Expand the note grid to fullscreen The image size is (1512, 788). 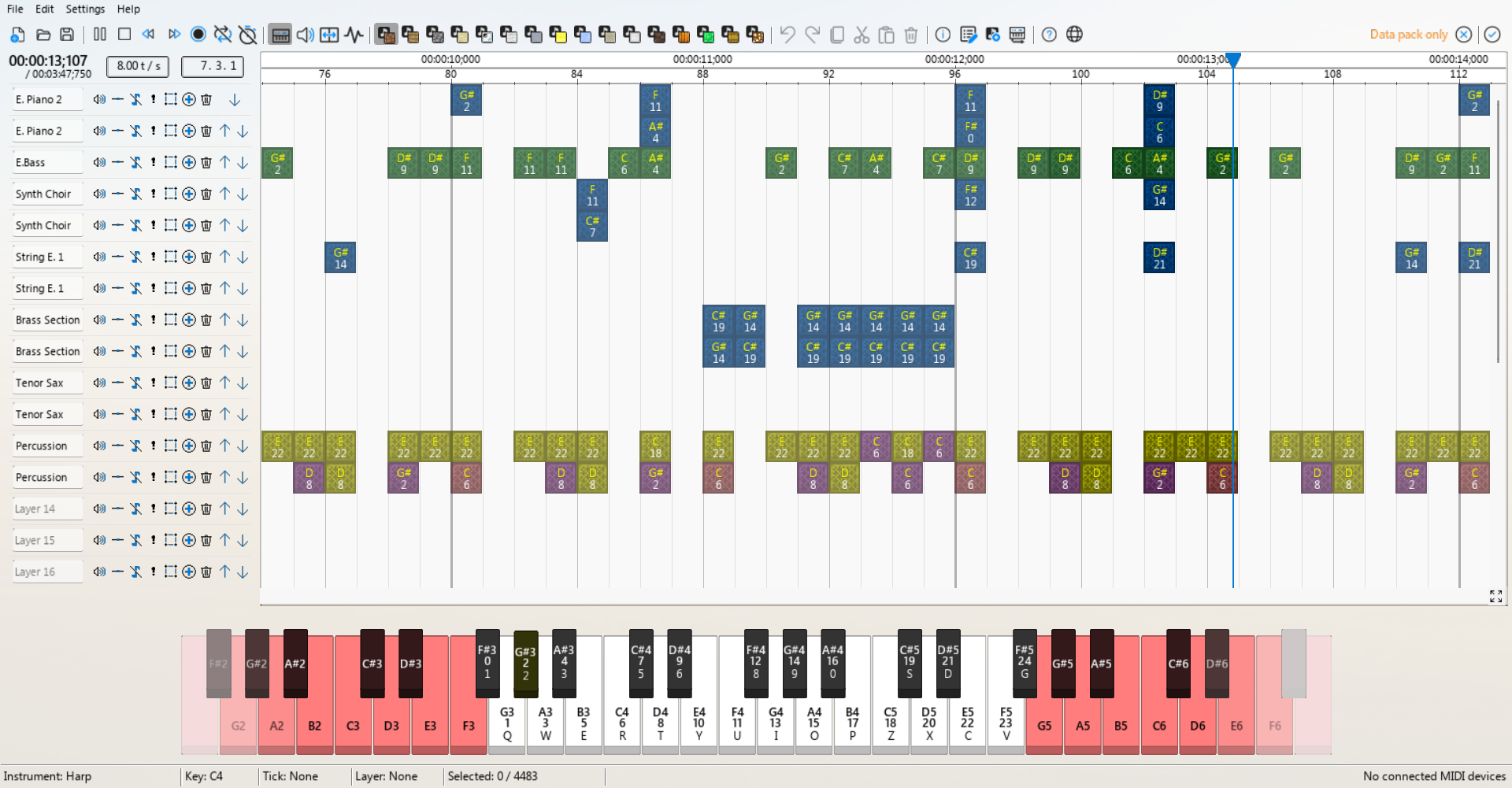tap(1495, 596)
